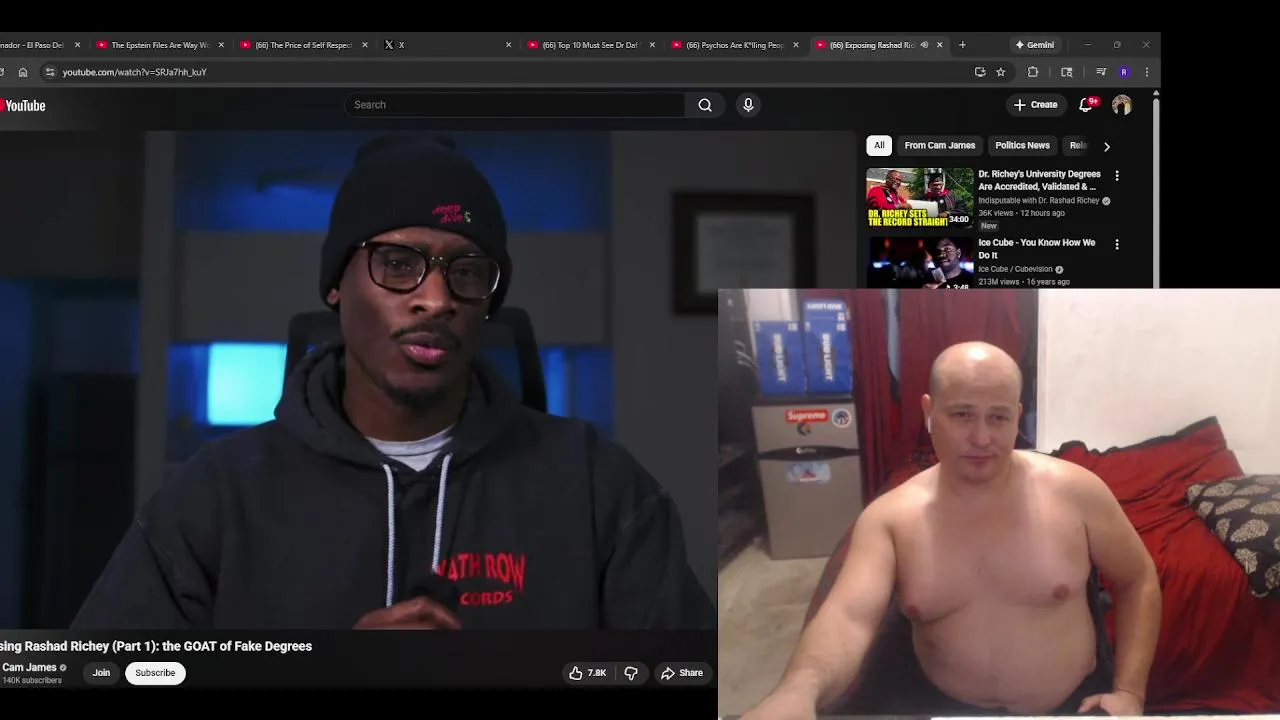This screenshot has width=1280, height=720.
Task: Subscribe to Cam James
Action: pyautogui.click(x=155, y=673)
